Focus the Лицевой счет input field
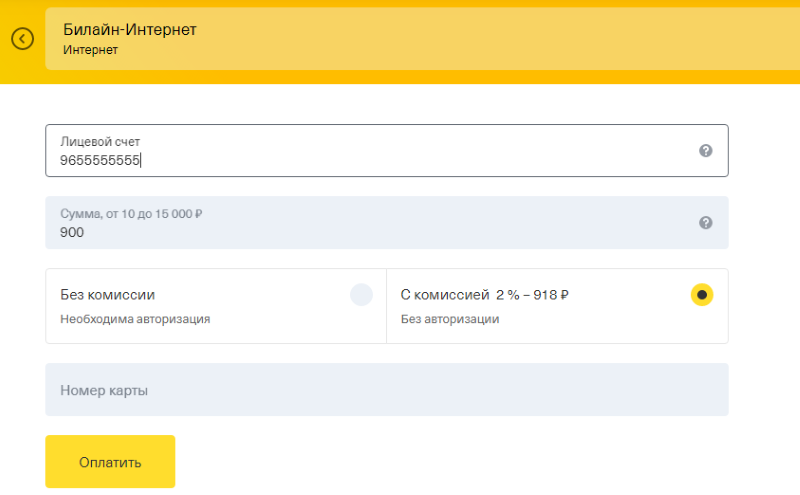This screenshot has height=495, width=800. pos(387,151)
